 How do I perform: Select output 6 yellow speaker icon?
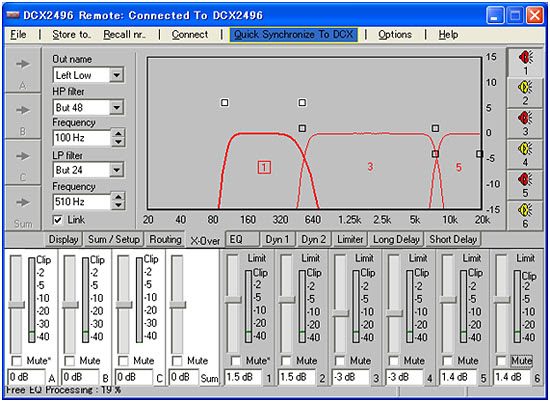pos(525,215)
